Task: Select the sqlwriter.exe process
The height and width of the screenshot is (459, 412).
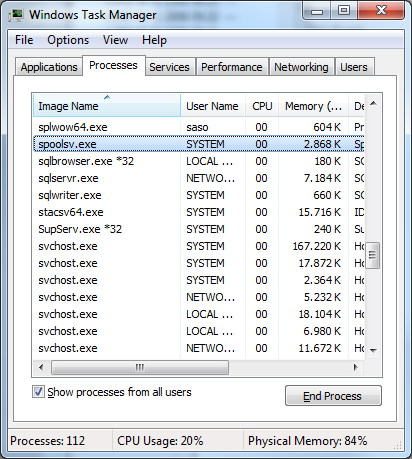Action: tap(199, 195)
